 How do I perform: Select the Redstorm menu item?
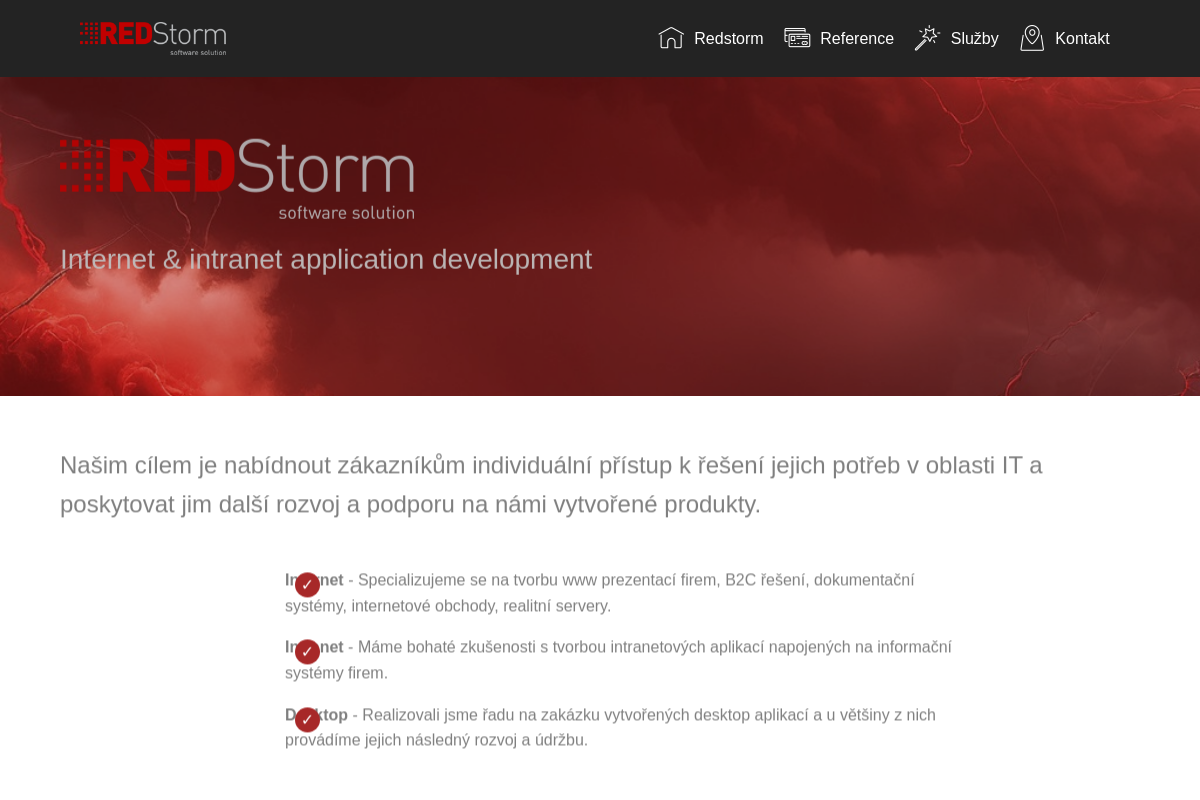[x=728, y=38]
